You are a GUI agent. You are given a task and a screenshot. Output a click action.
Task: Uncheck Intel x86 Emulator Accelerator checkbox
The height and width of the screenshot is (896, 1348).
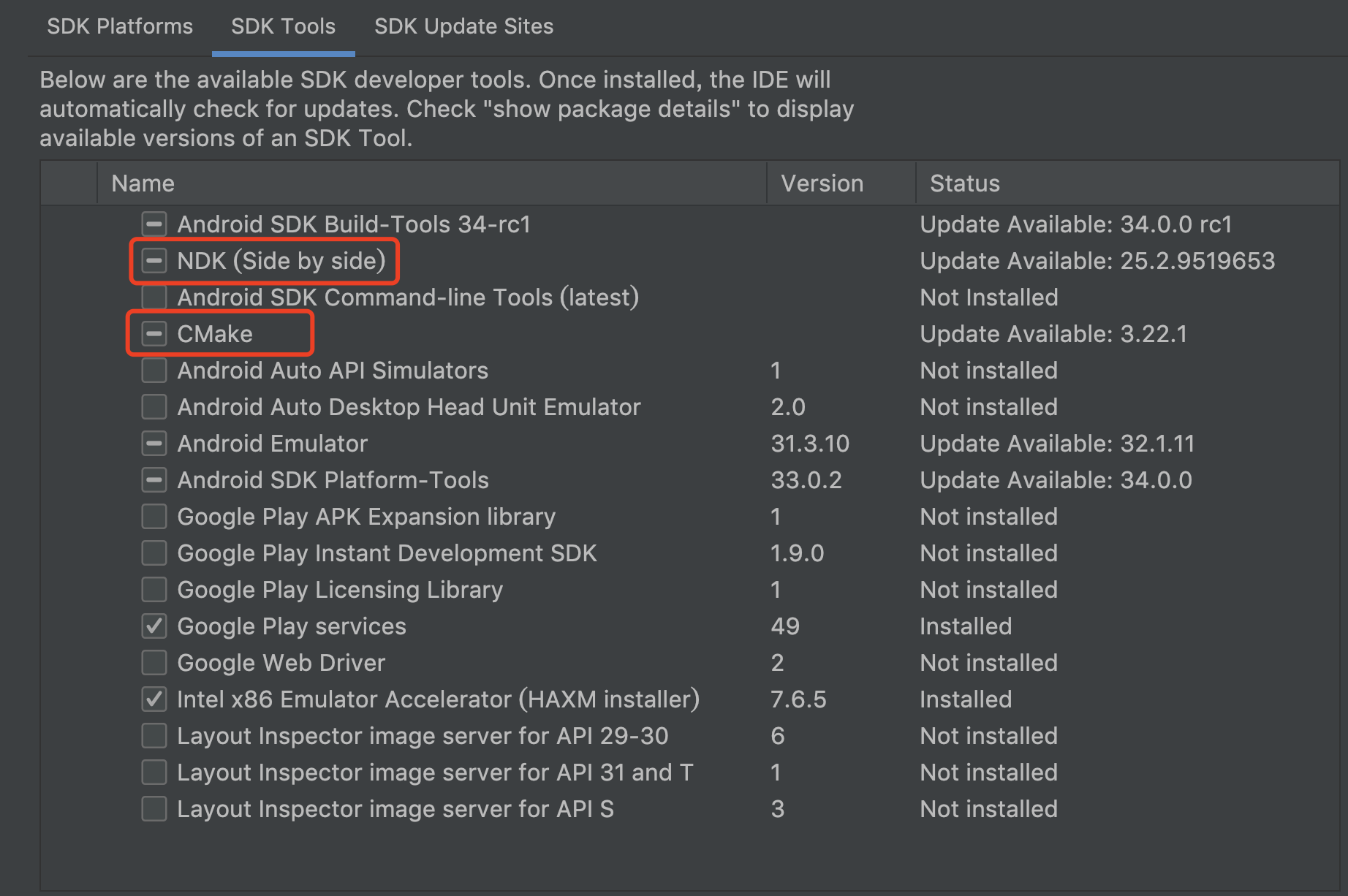(x=154, y=699)
